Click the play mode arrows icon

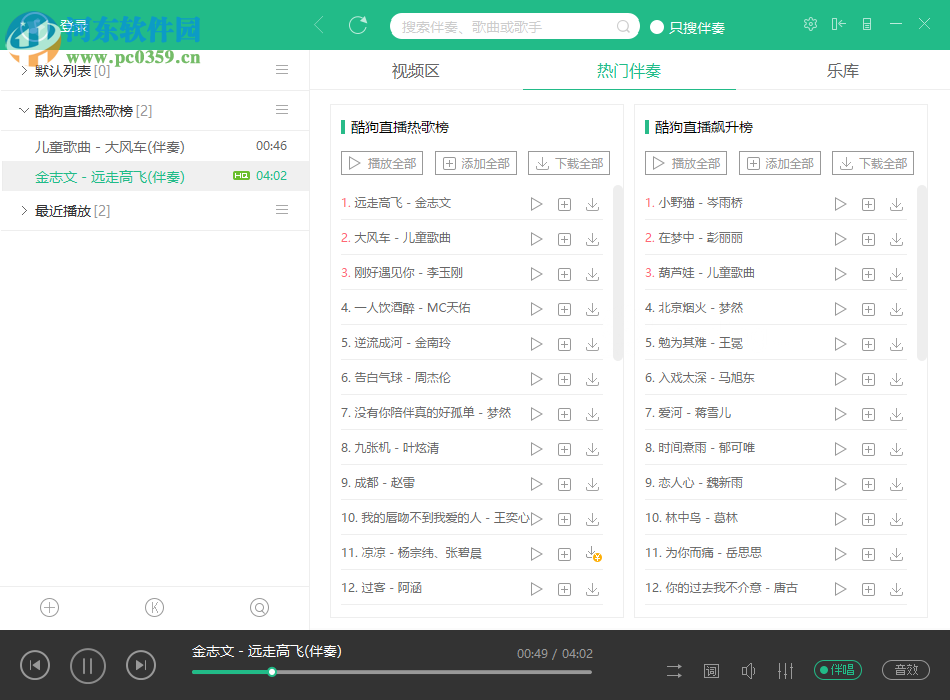pos(673,670)
